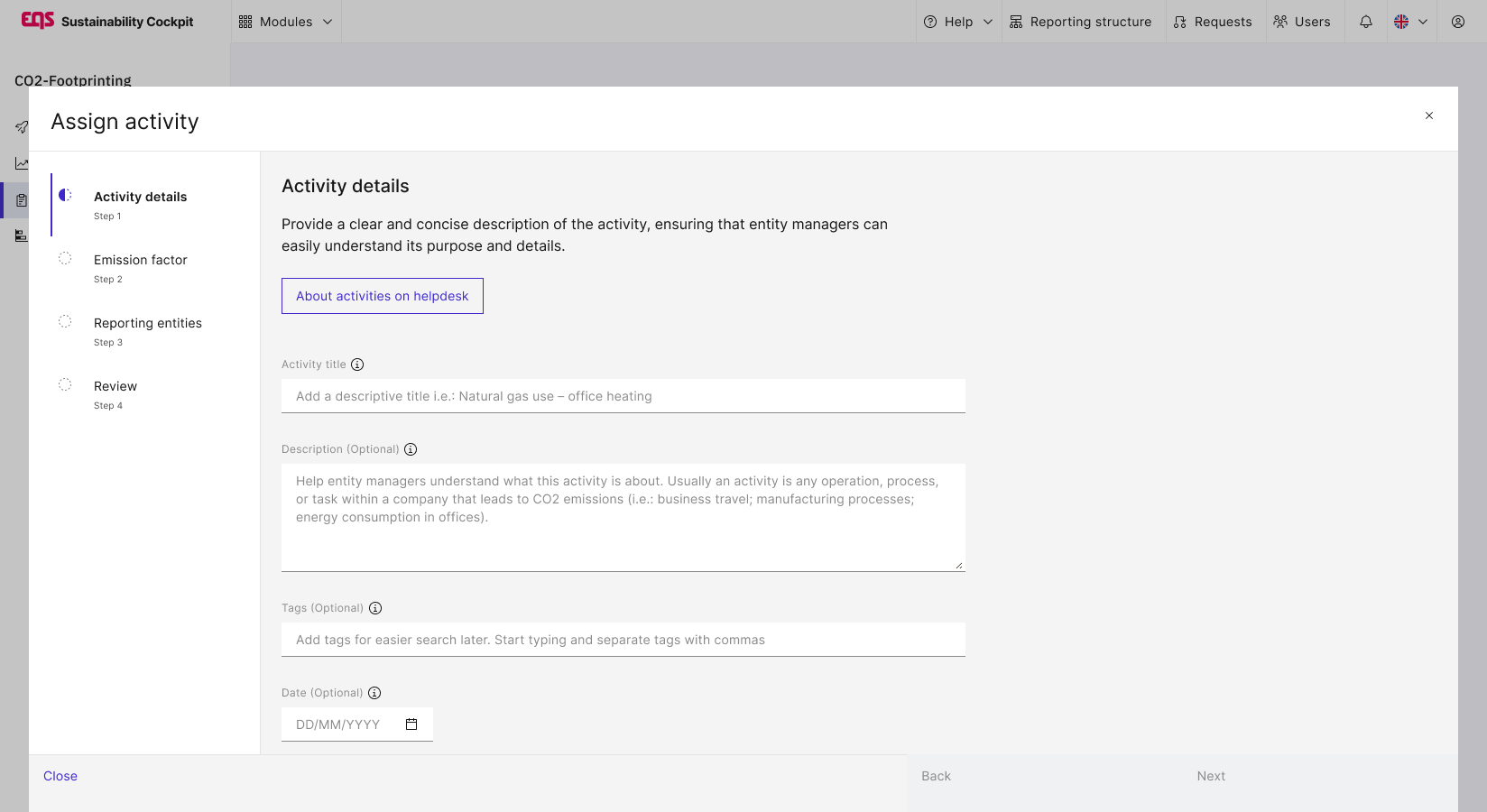Image resolution: width=1487 pixels, height=812 pixels.
Task: Select the Emission factor step
Action: coord(140,260)
